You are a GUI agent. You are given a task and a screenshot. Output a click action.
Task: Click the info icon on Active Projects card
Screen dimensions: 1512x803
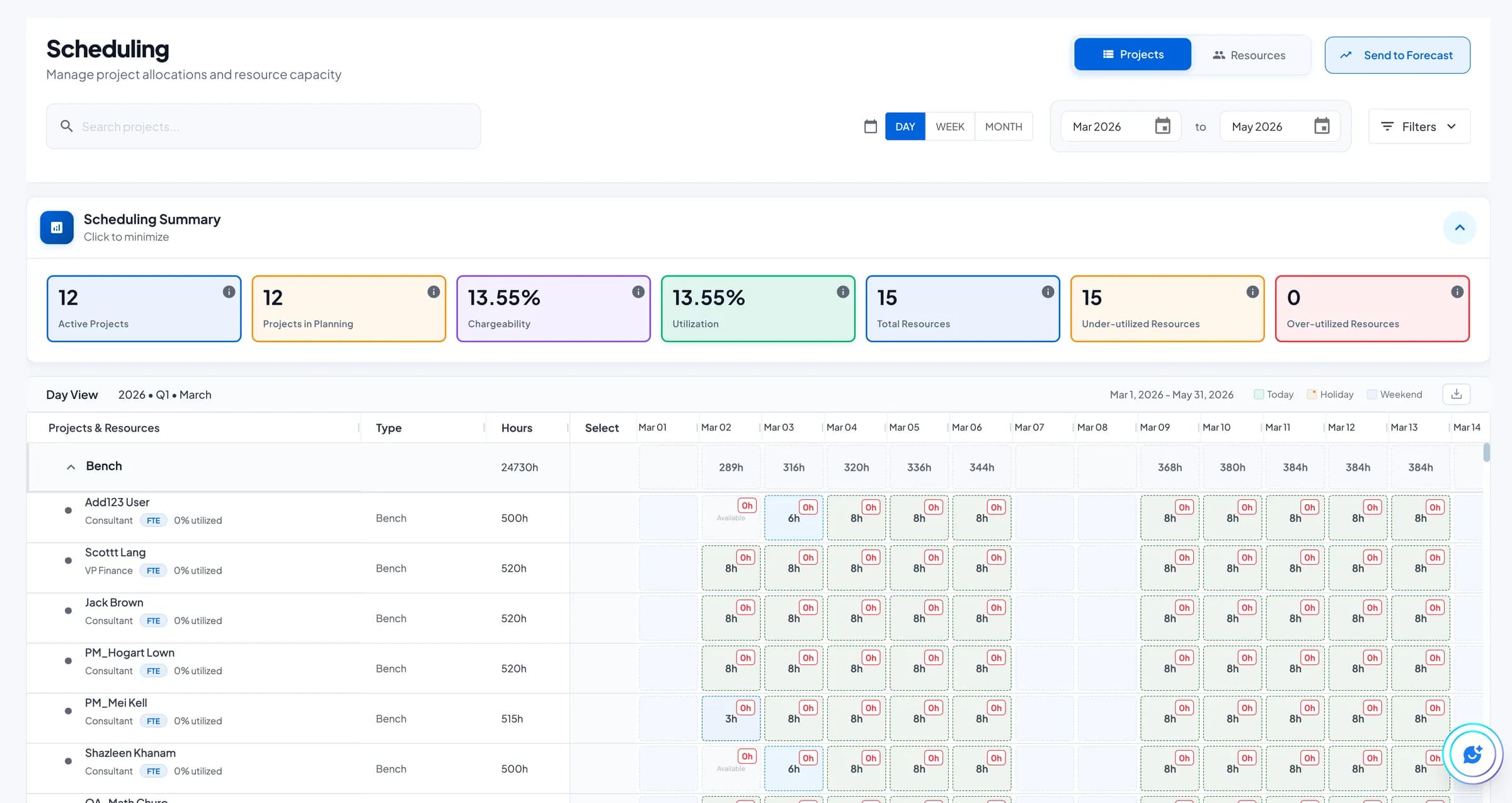(x=228, y=292)
